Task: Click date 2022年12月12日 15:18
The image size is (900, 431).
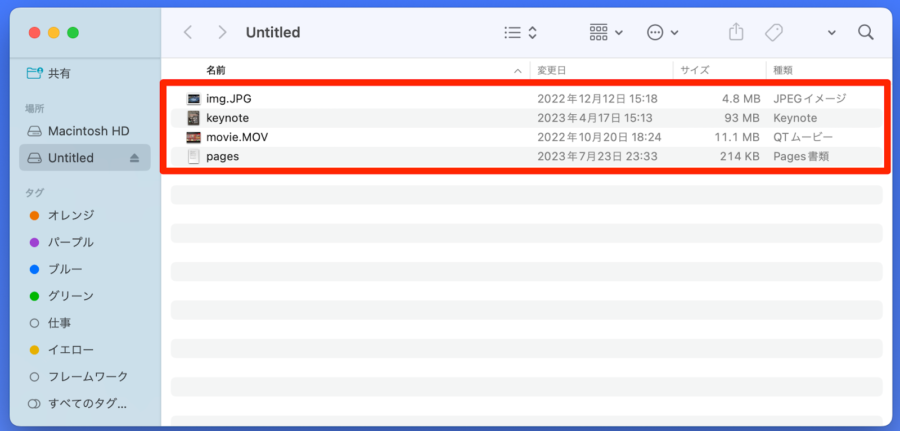Action: 598,99
